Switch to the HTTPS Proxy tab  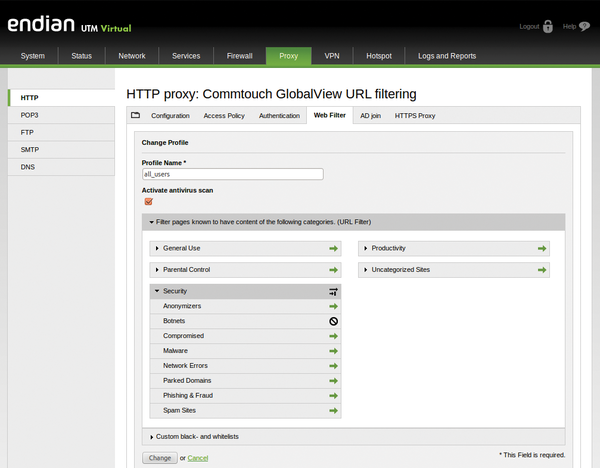(x=415, y=116)
